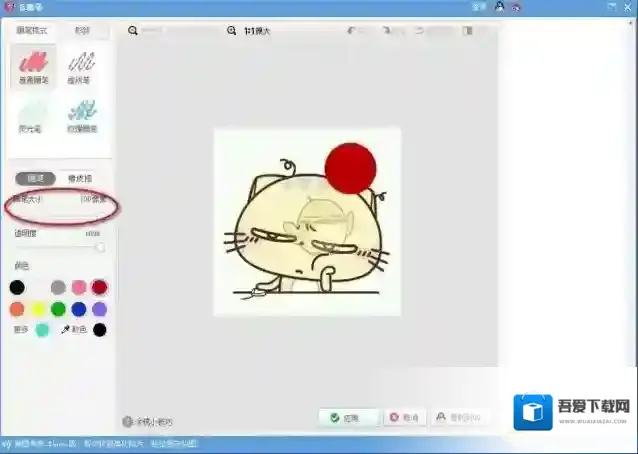Click the cat image on canvas
This screenshot has width=638, height=454.
pyautogui.click(x=307, y=222)
